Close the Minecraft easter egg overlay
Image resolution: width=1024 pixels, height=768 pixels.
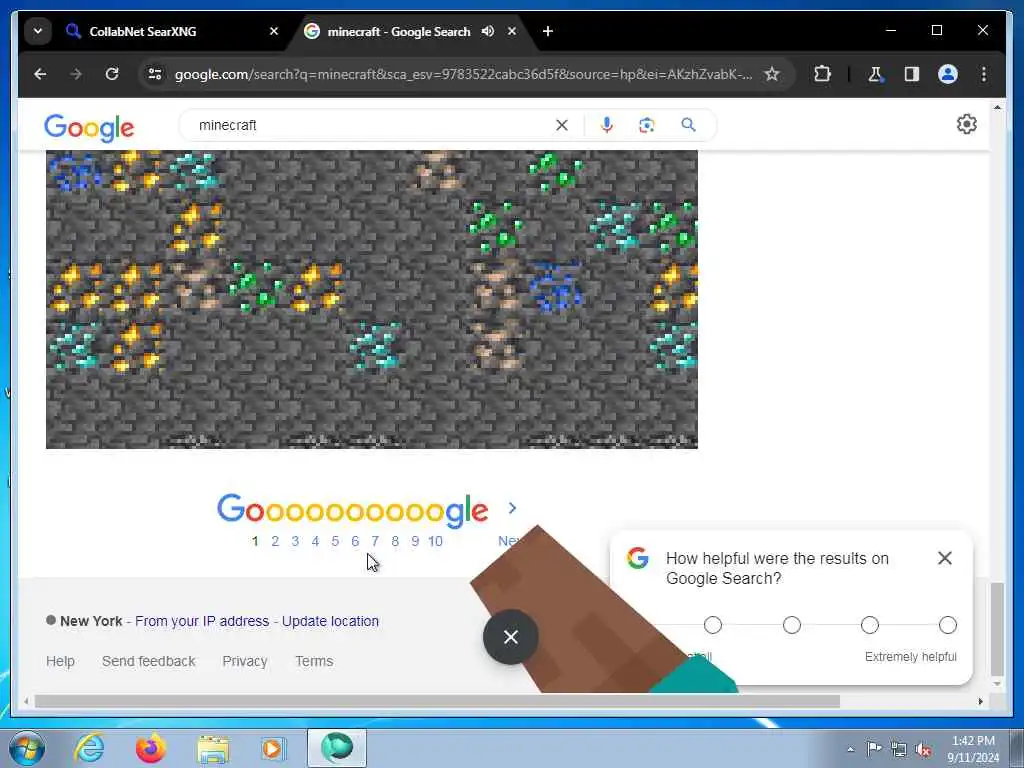511,637
